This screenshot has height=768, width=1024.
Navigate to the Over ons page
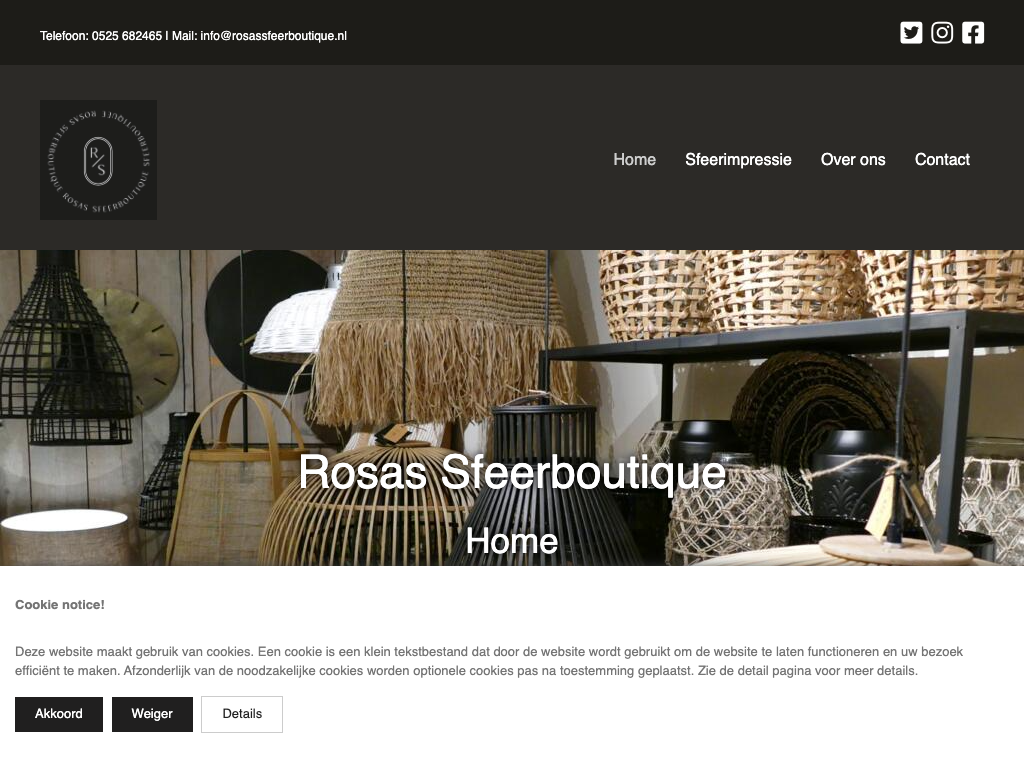[x=853, y=159]
